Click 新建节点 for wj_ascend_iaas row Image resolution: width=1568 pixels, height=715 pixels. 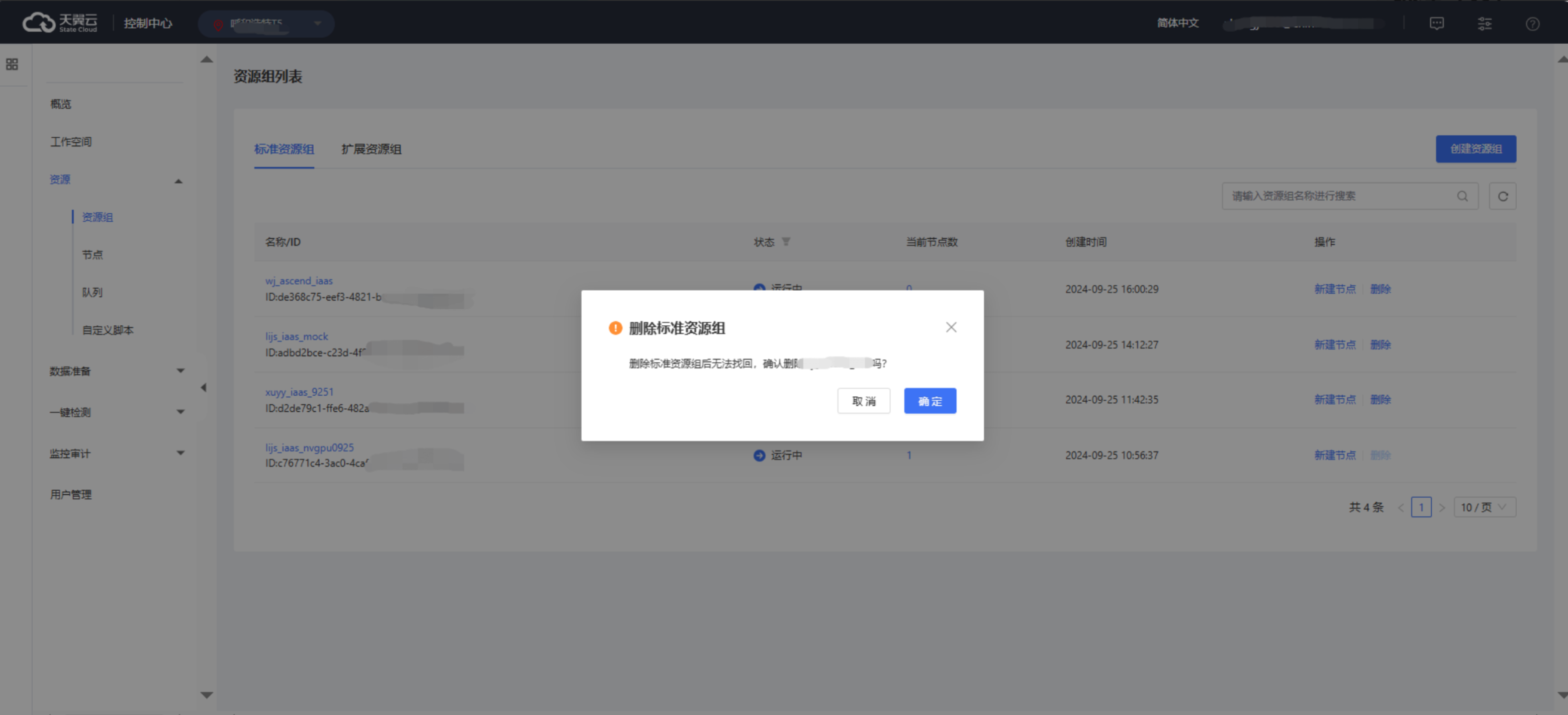pyautogui.click(x=1335, y=289)
